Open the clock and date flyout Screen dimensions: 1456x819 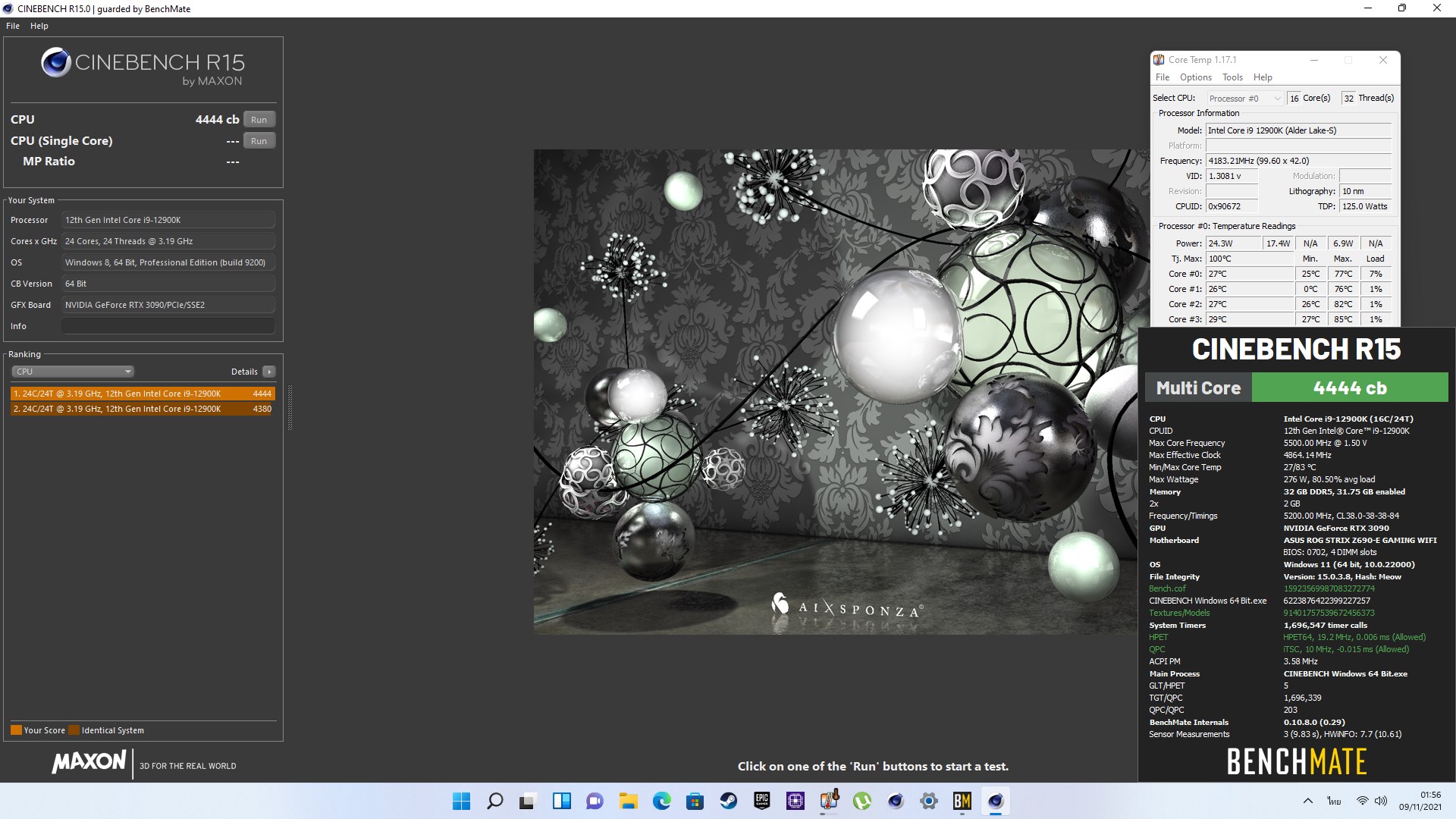(x=1420, y=801)
